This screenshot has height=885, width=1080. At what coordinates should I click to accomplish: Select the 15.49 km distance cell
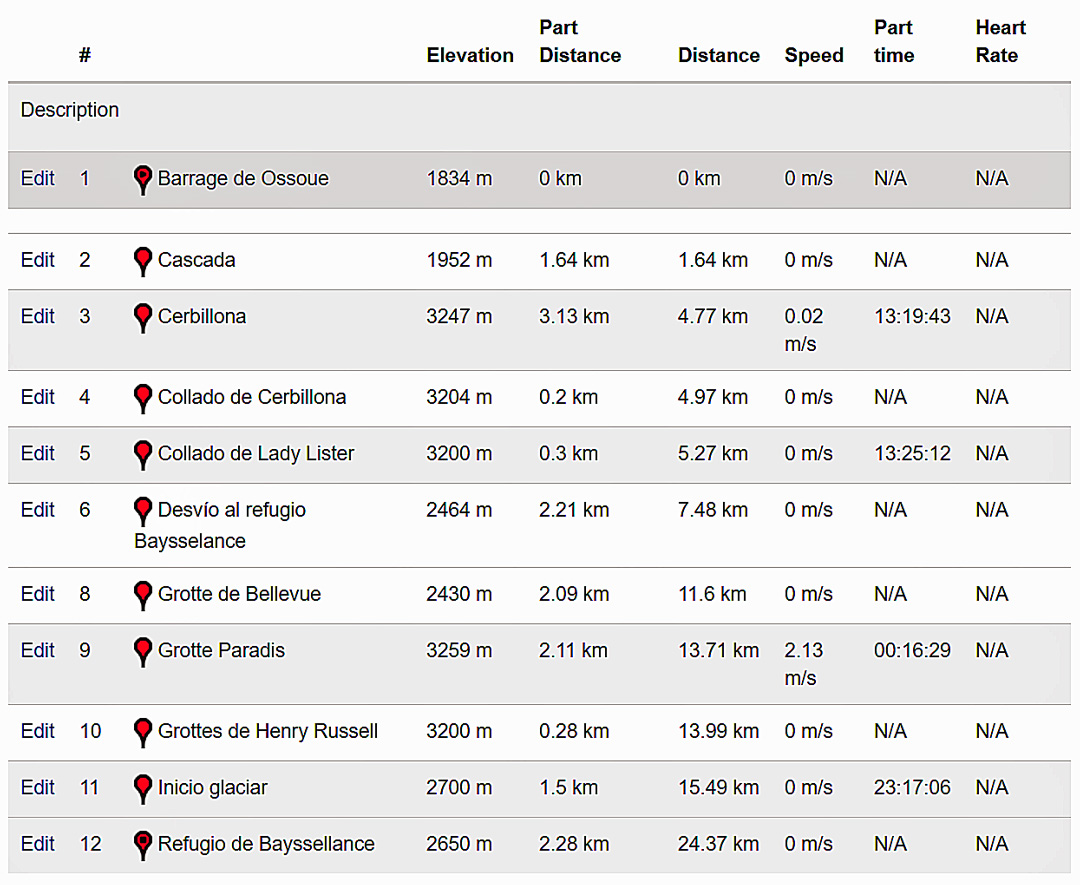pos(718,787)
